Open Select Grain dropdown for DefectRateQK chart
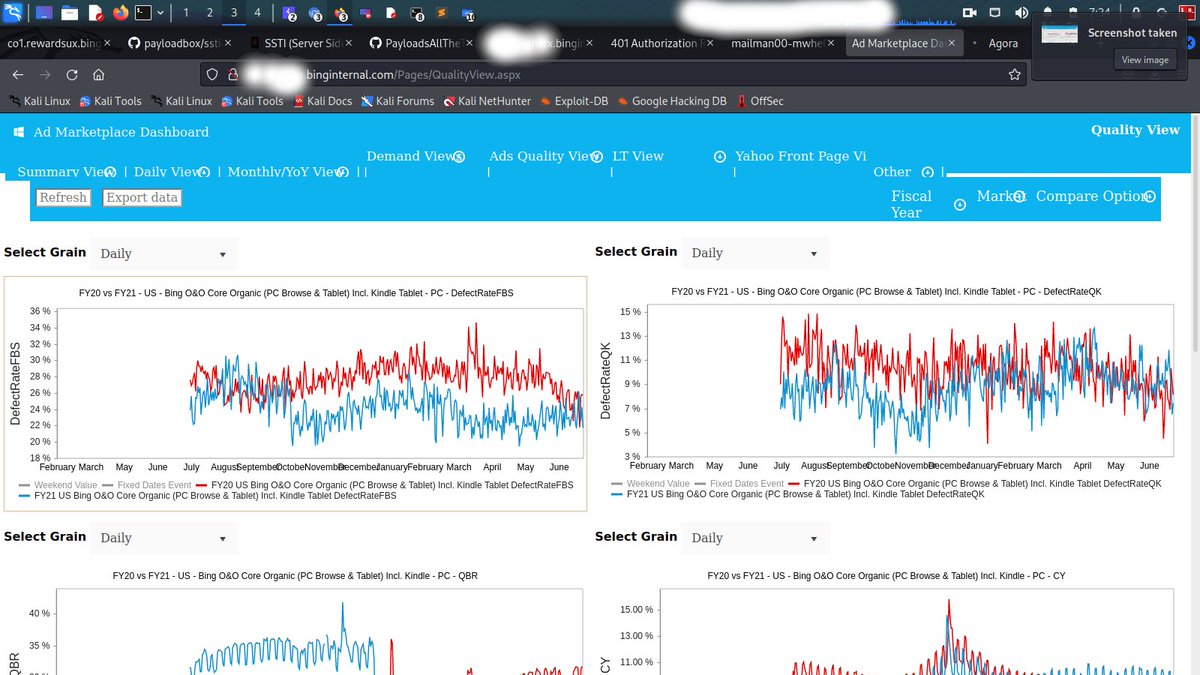 coord(755,253)
